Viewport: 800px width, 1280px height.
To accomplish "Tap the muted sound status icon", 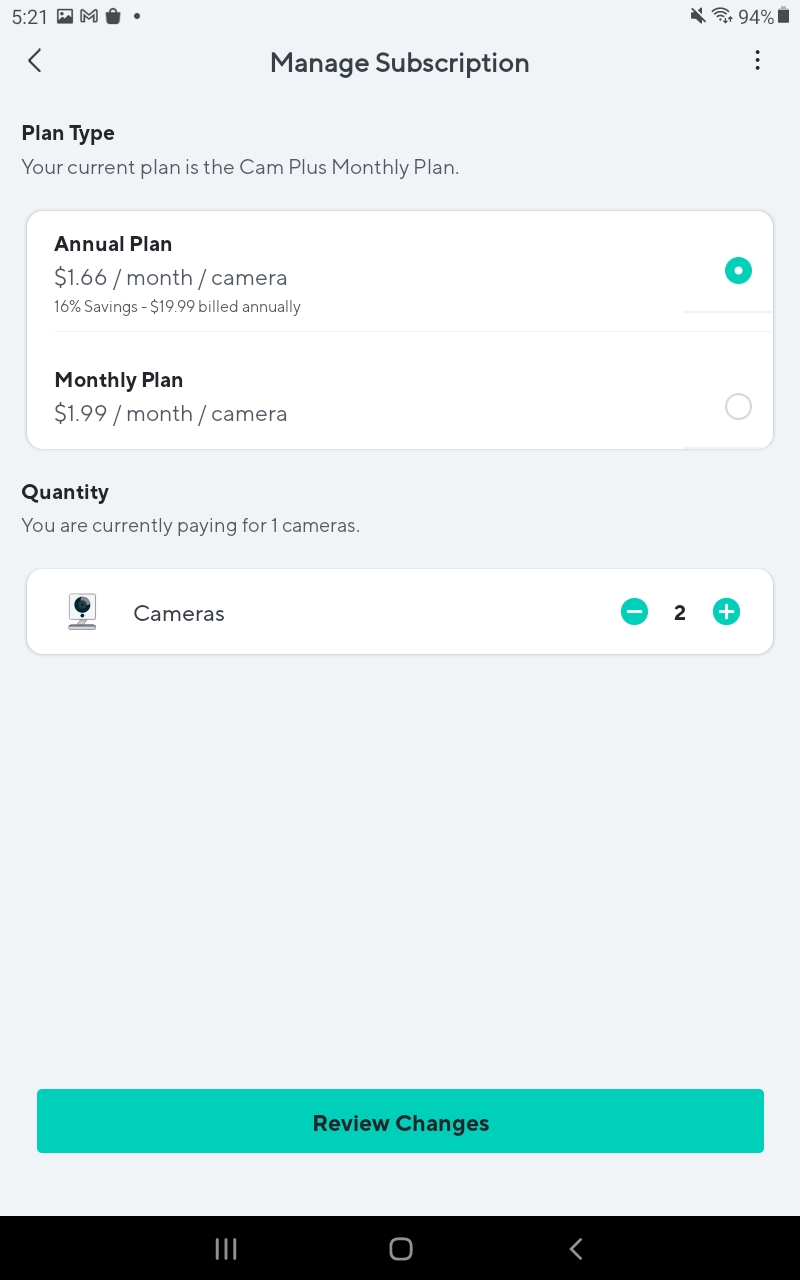I will [x=698, y=16].
